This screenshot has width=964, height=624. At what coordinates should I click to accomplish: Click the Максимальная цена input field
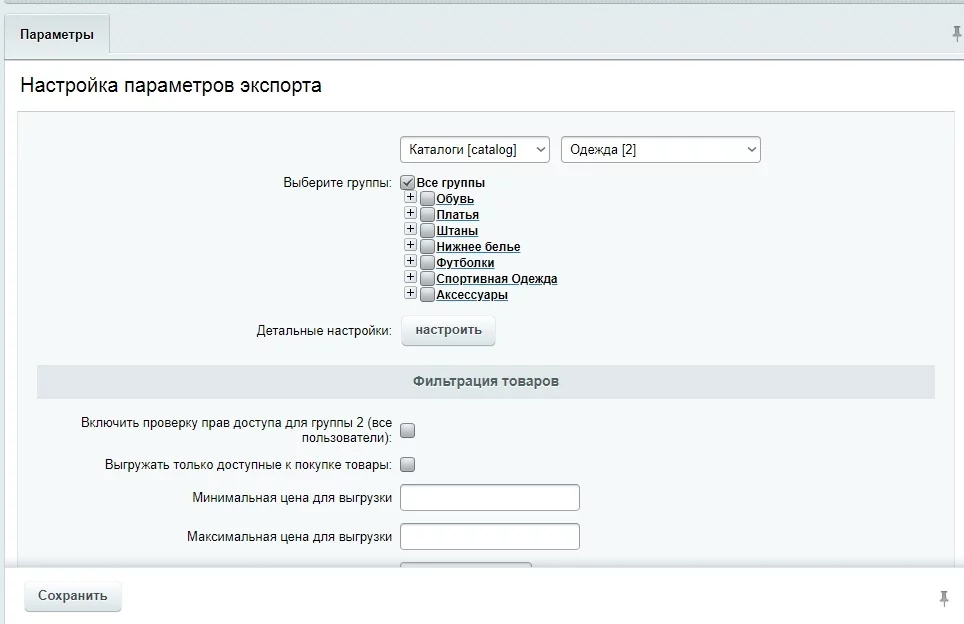[489, 537]
